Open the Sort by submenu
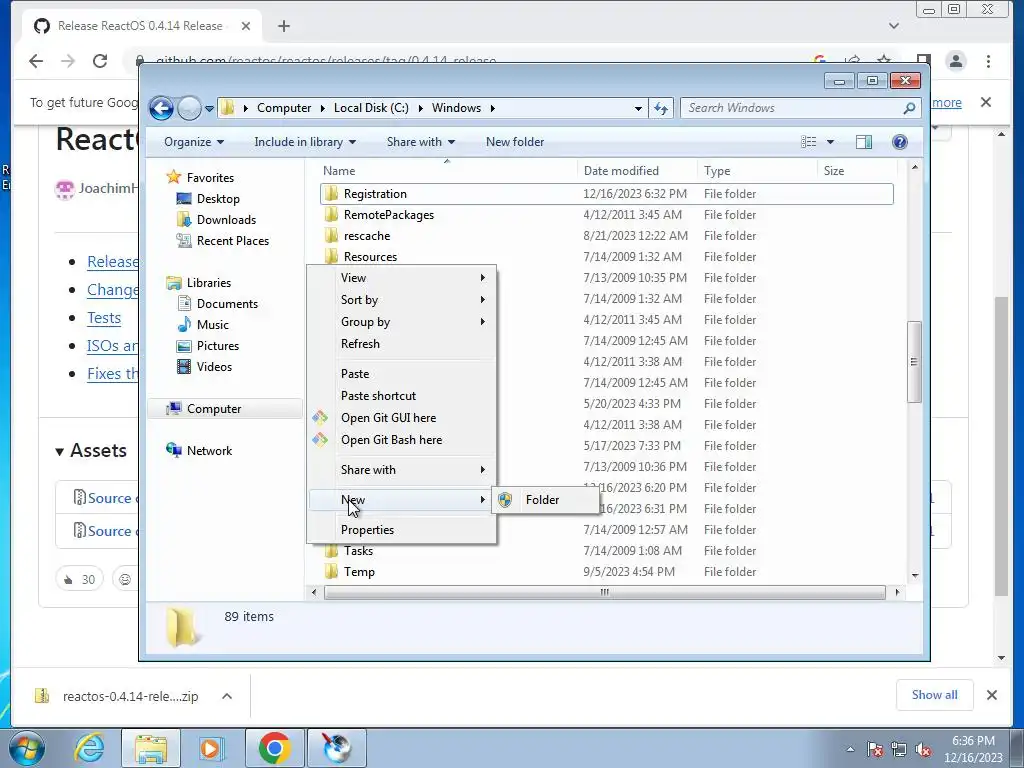 point(402,300)
